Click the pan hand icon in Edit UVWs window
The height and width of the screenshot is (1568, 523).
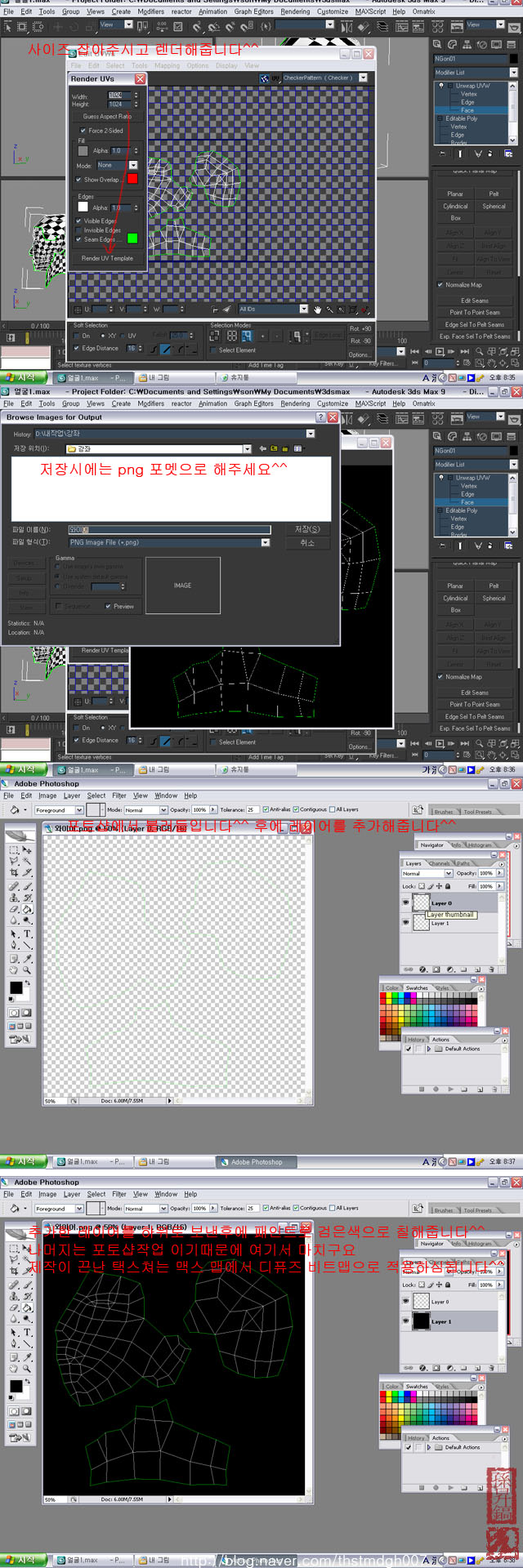(x=317, y=310)
